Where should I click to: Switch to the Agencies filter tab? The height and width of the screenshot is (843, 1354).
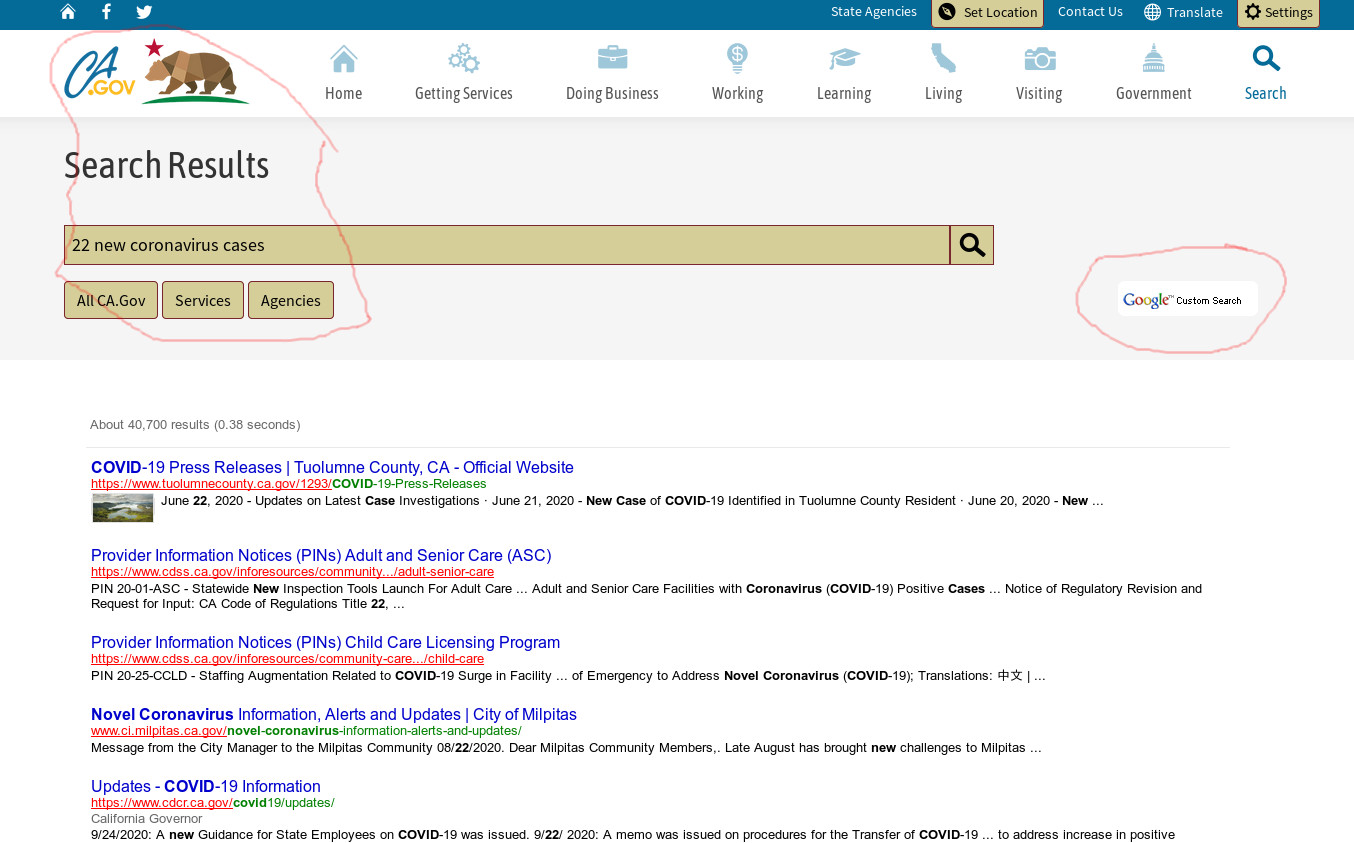(x=291, y=300)
